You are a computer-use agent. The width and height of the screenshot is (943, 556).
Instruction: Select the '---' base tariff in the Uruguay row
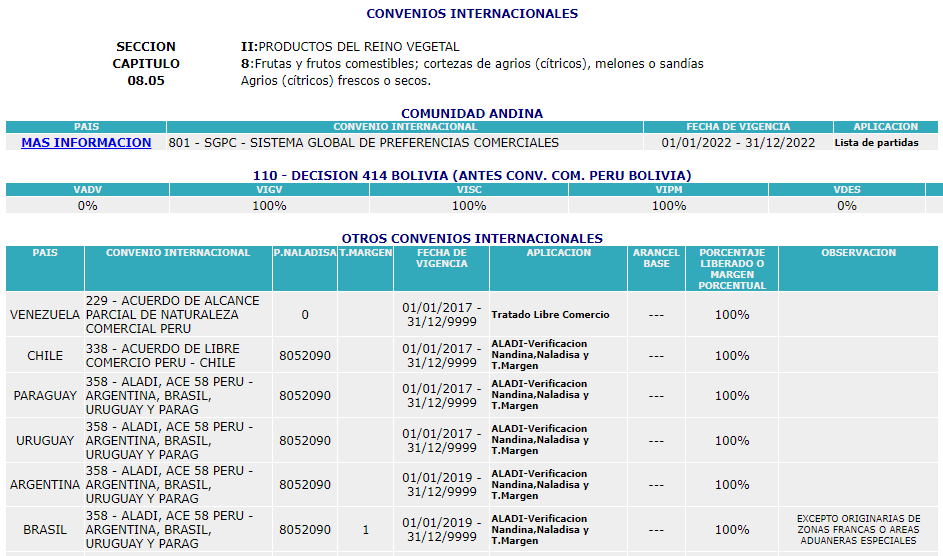(x=656, y=441)
